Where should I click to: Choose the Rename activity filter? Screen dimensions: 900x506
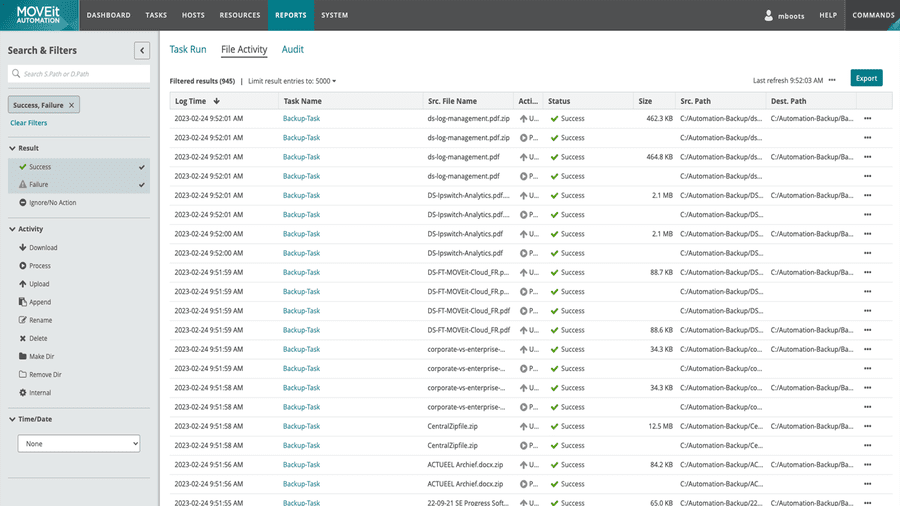click(39, 320)
